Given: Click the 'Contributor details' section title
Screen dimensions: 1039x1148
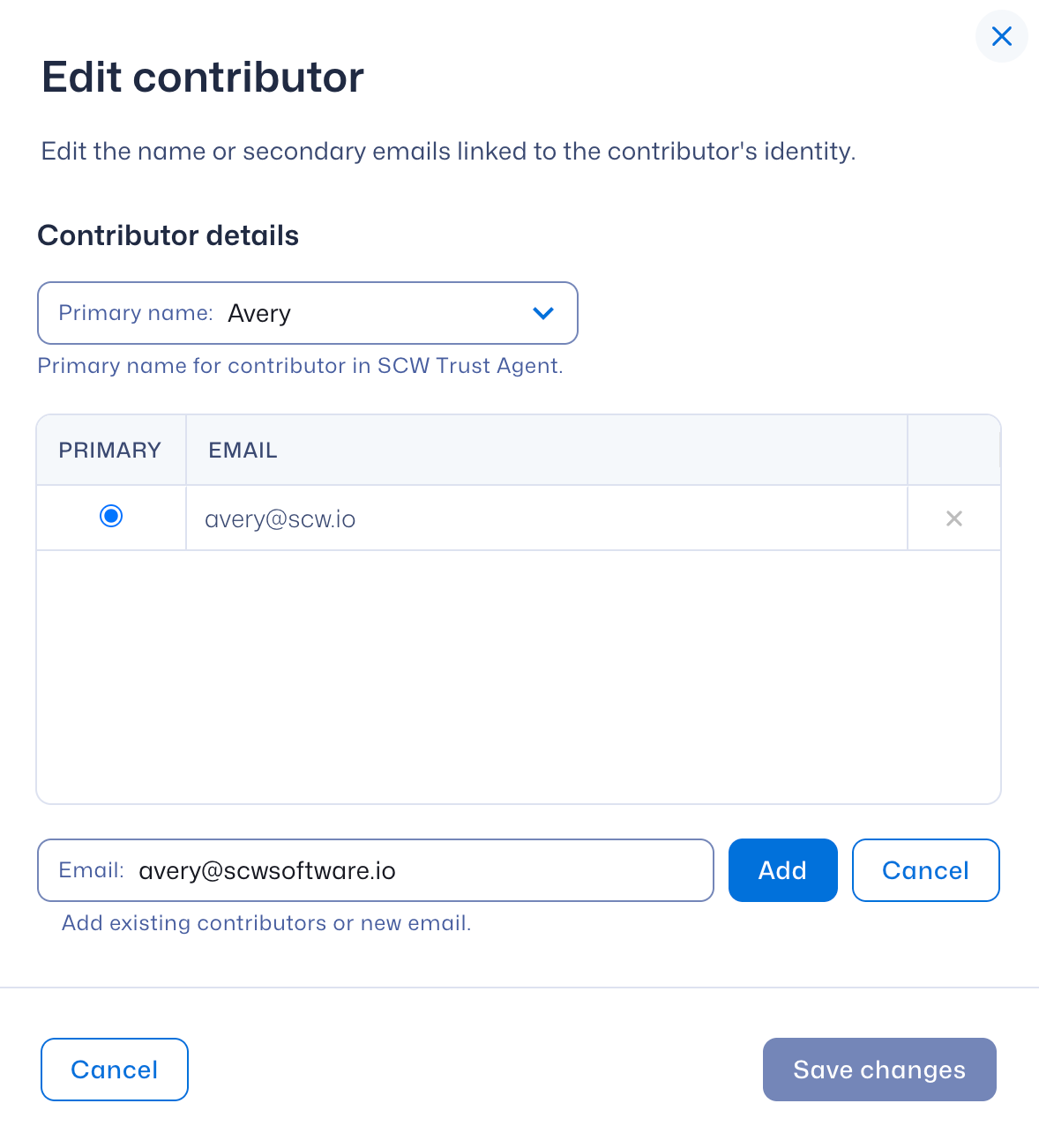Looking at the screenshot, I should pyautogui.click(x=168, y=235).
